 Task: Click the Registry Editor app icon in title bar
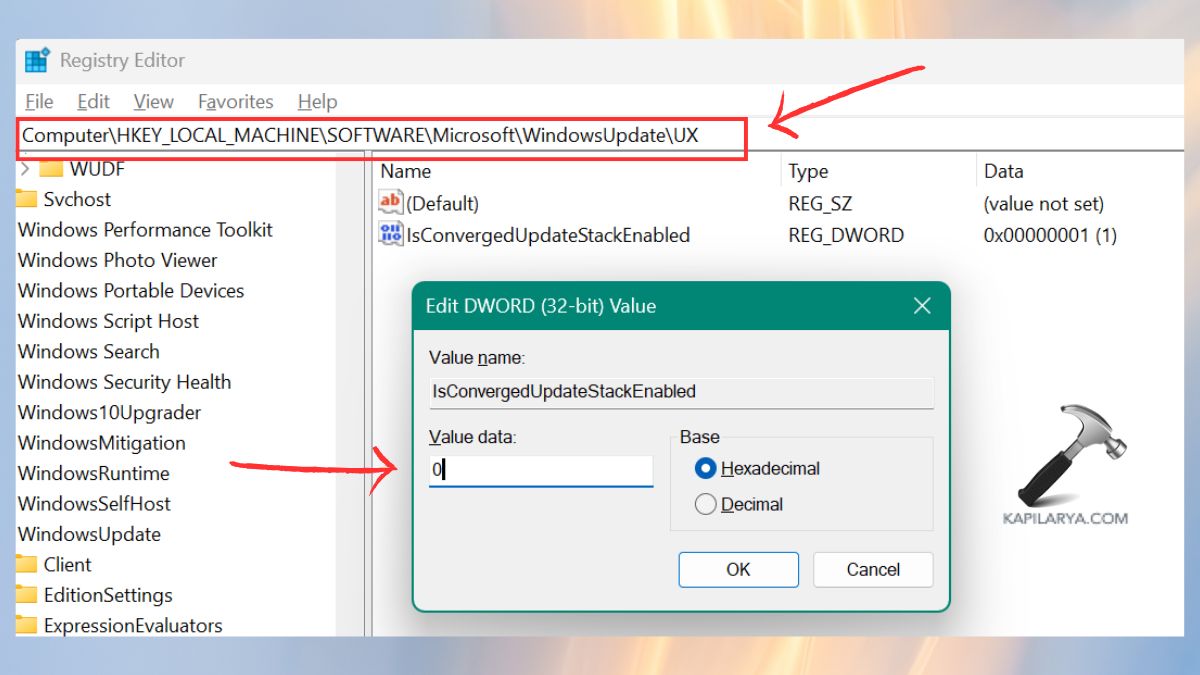coord(38,60)
